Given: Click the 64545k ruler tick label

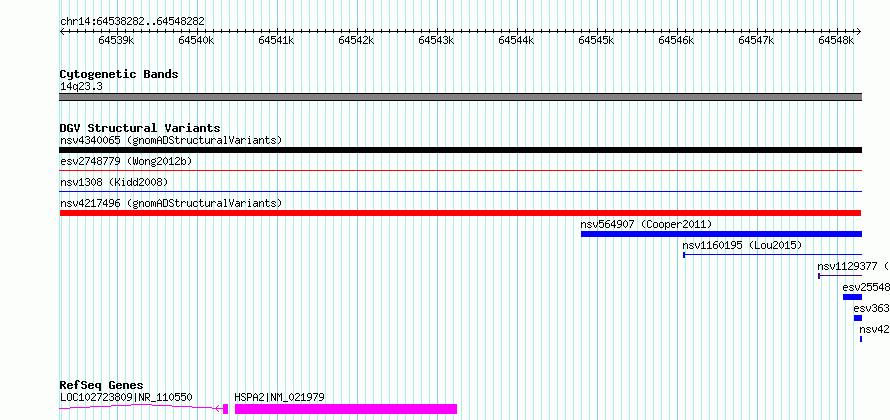Looking at the screenshot, I should click(596, 40).
